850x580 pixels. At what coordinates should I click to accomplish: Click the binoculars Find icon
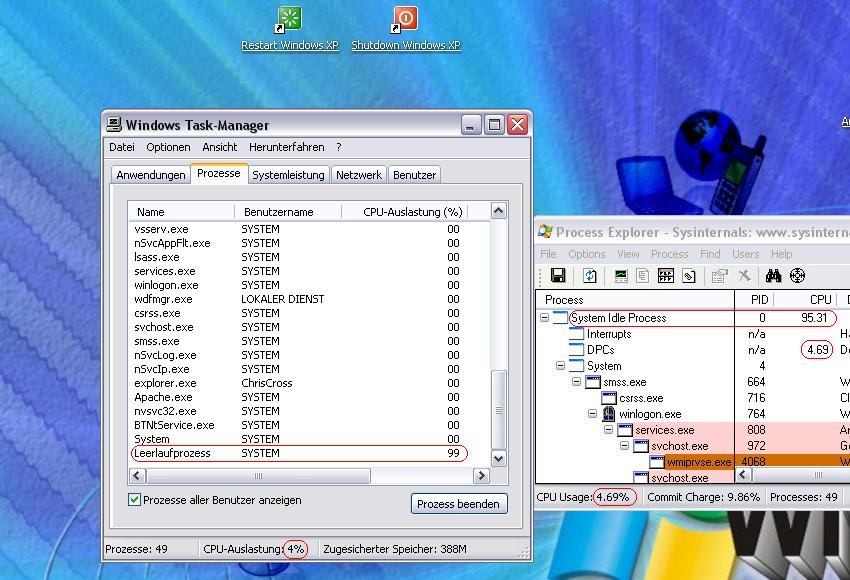coord(773,275)
